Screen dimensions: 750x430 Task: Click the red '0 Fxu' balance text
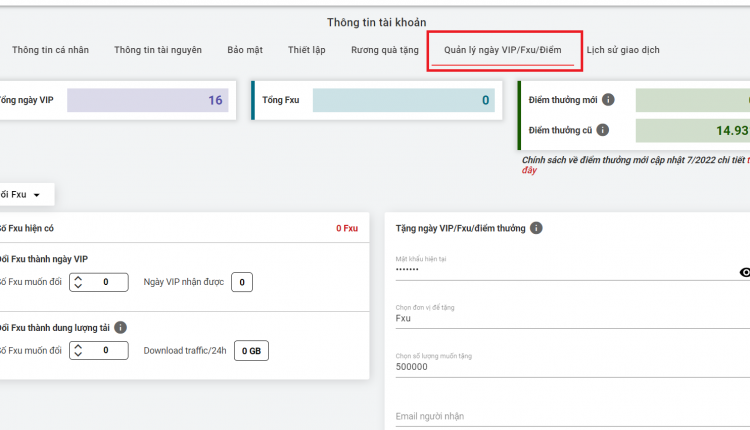pos(347,228)
